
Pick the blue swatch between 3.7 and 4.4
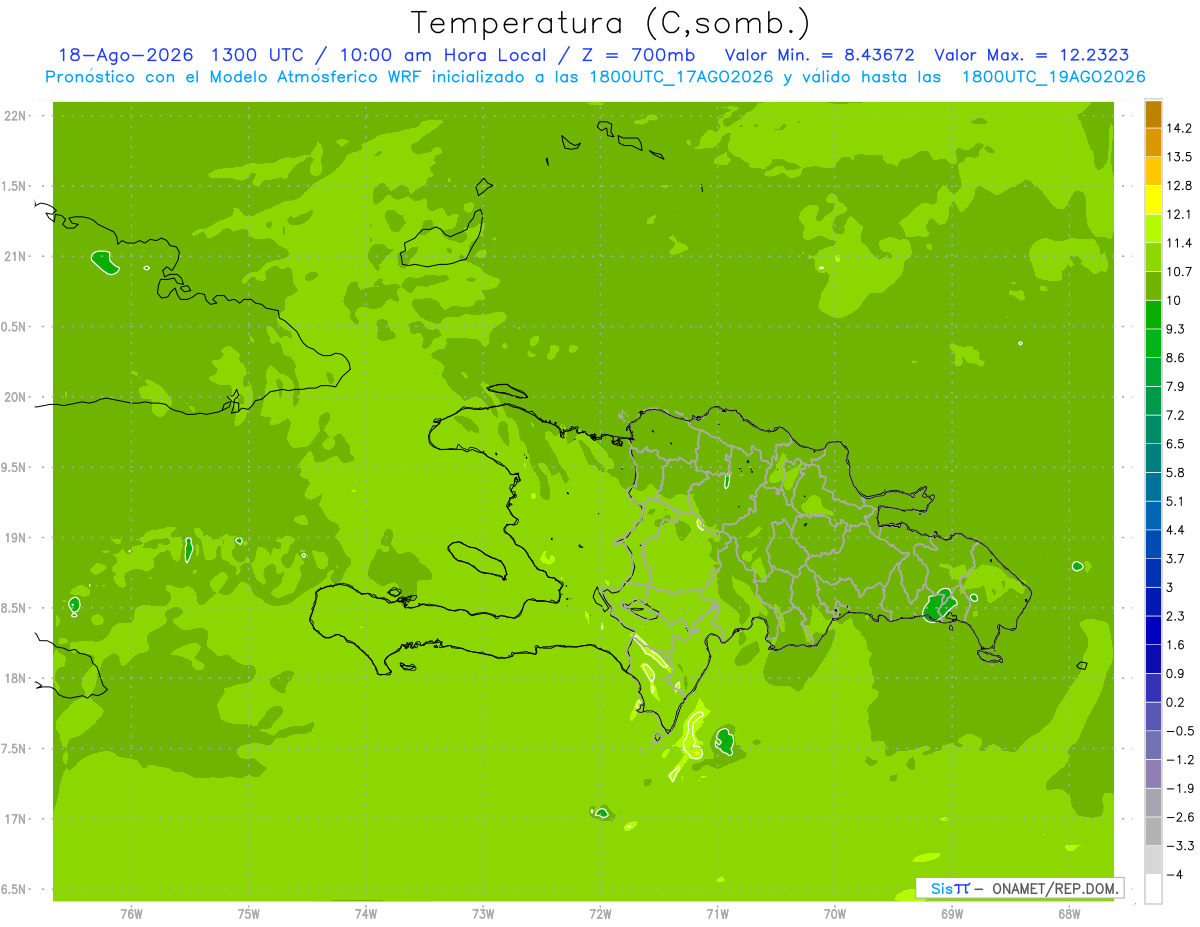(1153, 544)
